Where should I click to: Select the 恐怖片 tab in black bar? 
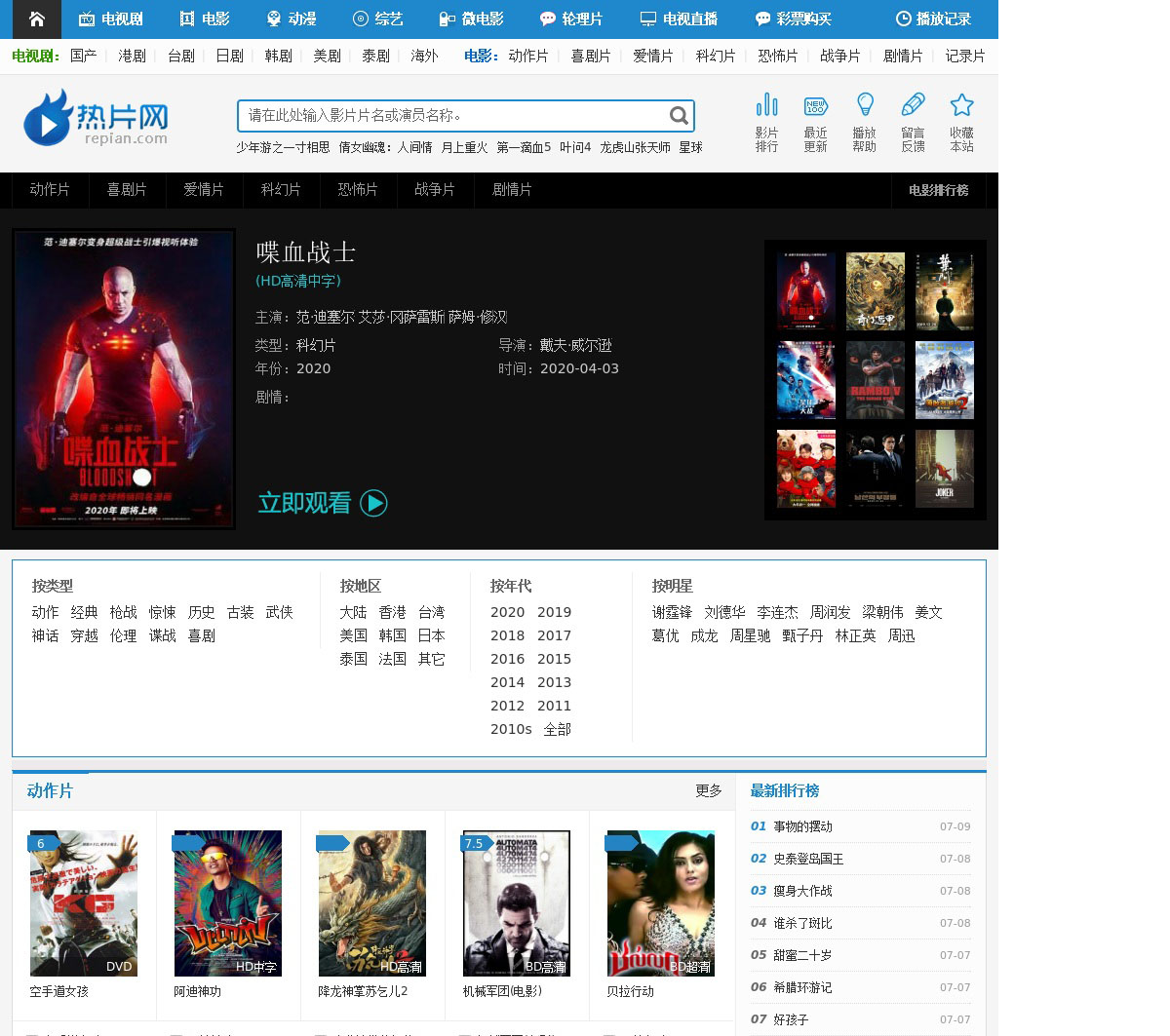click(358, 190)
